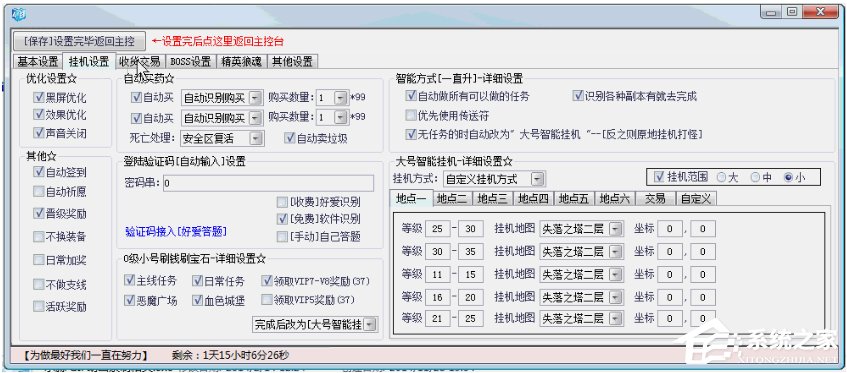The height and width of the screenshot is (373, 847).
Task: Open 挂机地图 dropdown for level 25-30
Action: click(x=581, y=229)
